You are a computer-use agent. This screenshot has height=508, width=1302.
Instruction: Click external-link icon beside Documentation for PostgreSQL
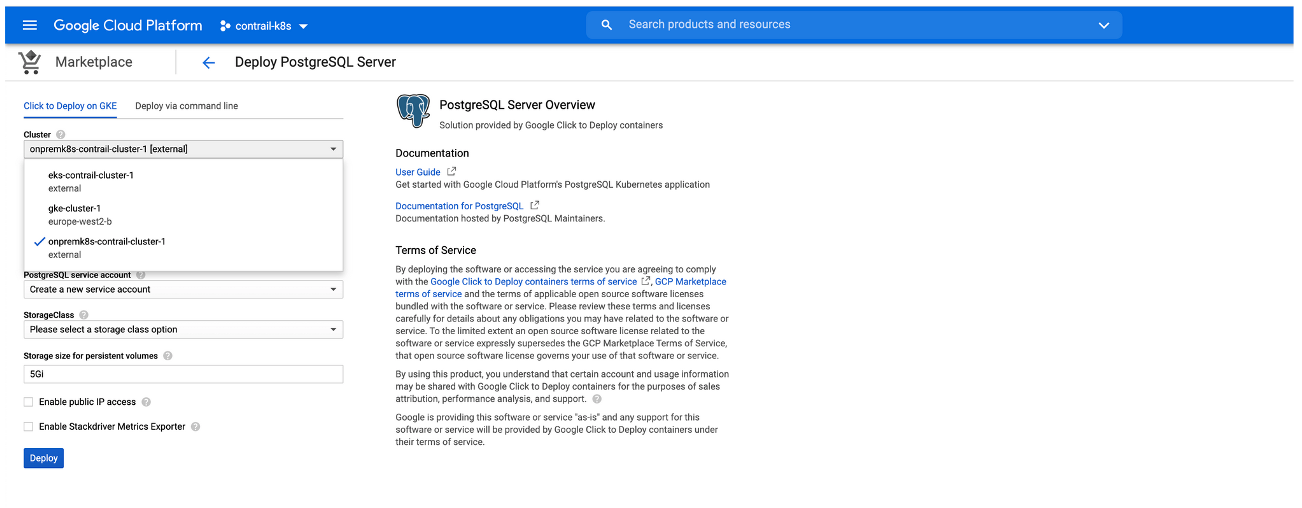click(x=534, y=205)
